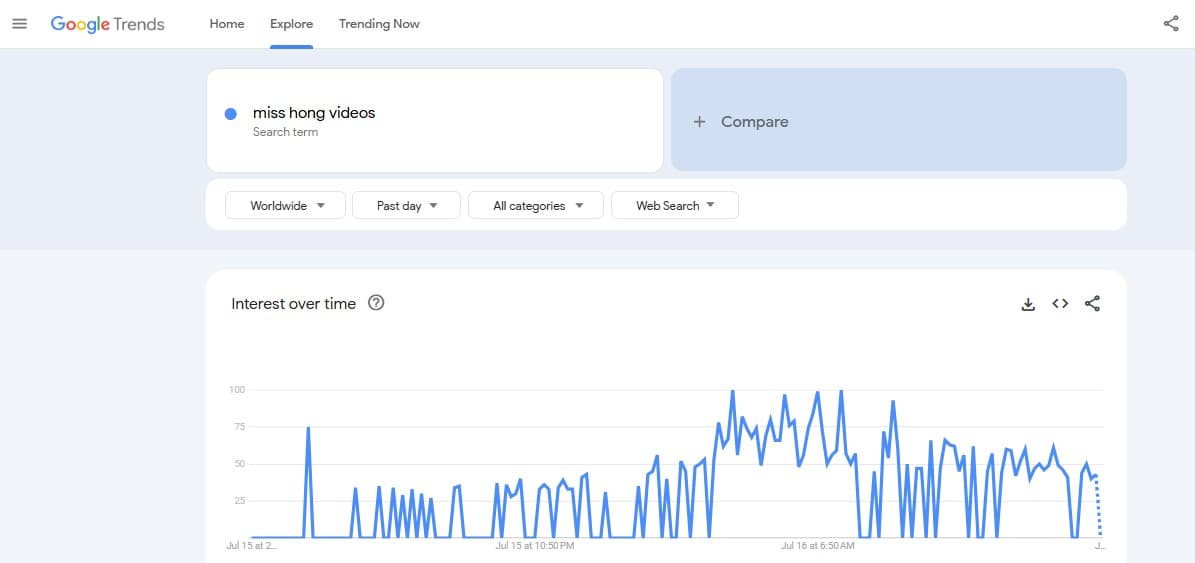Open the embed code icon

coord(1060,303)
